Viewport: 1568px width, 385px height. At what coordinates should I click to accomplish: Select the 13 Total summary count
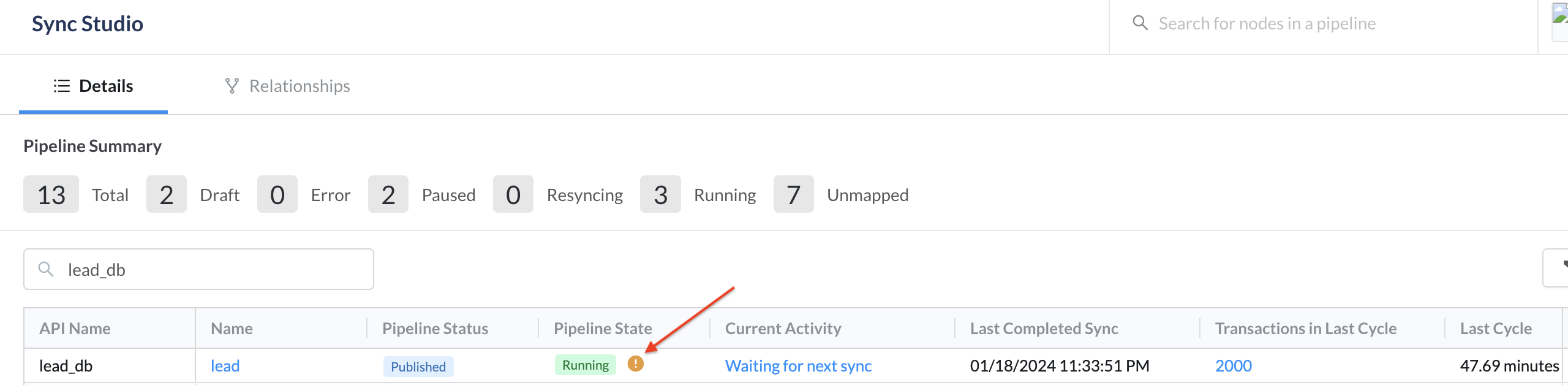click(x=51, y=194)
